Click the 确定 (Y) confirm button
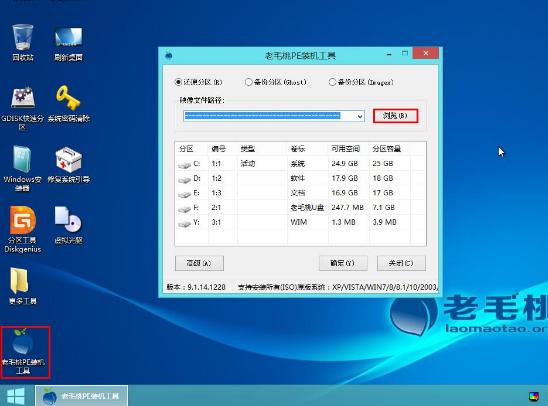This screenshot has width=548, height=406. 343,263
